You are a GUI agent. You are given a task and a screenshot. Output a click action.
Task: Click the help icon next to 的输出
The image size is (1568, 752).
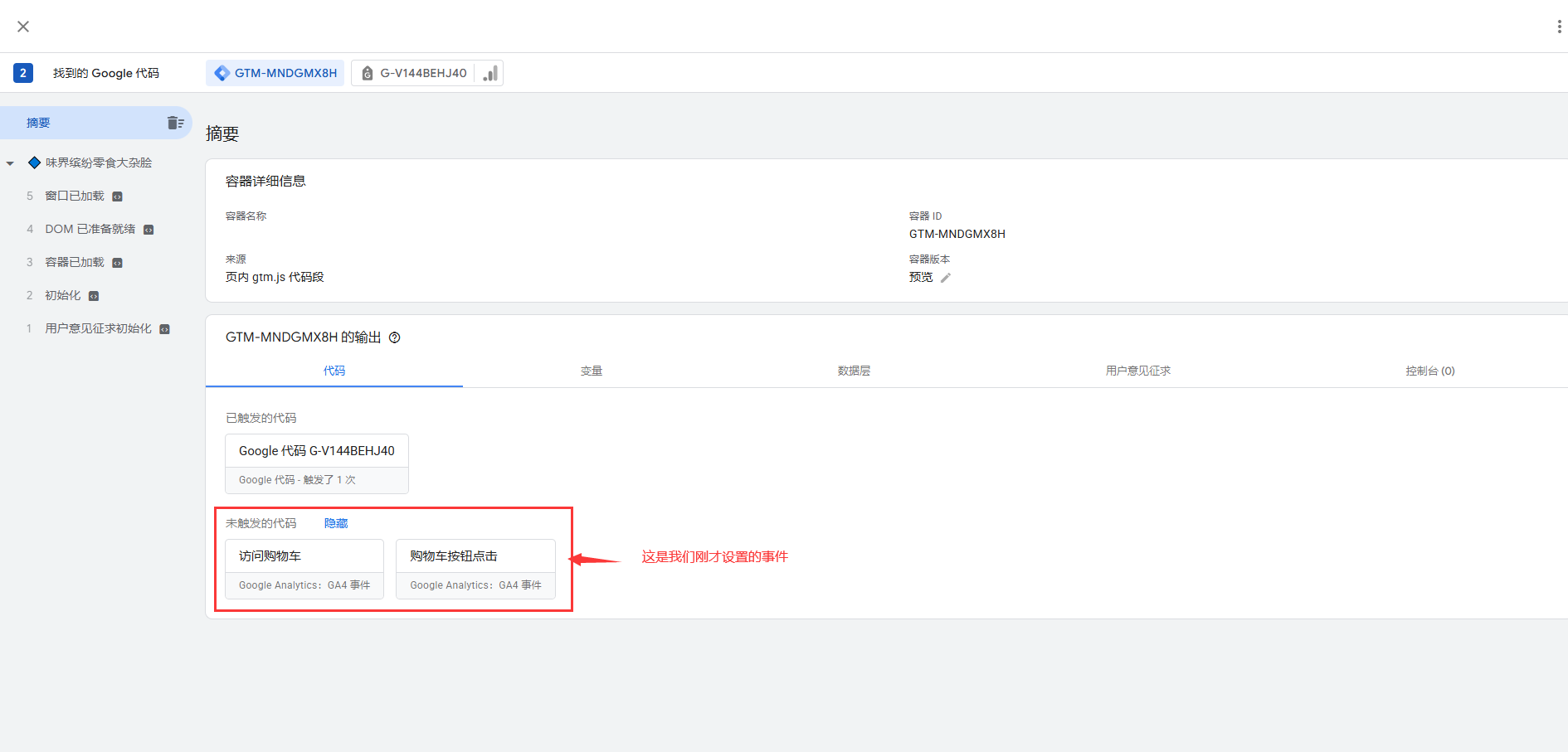[395, 337]
